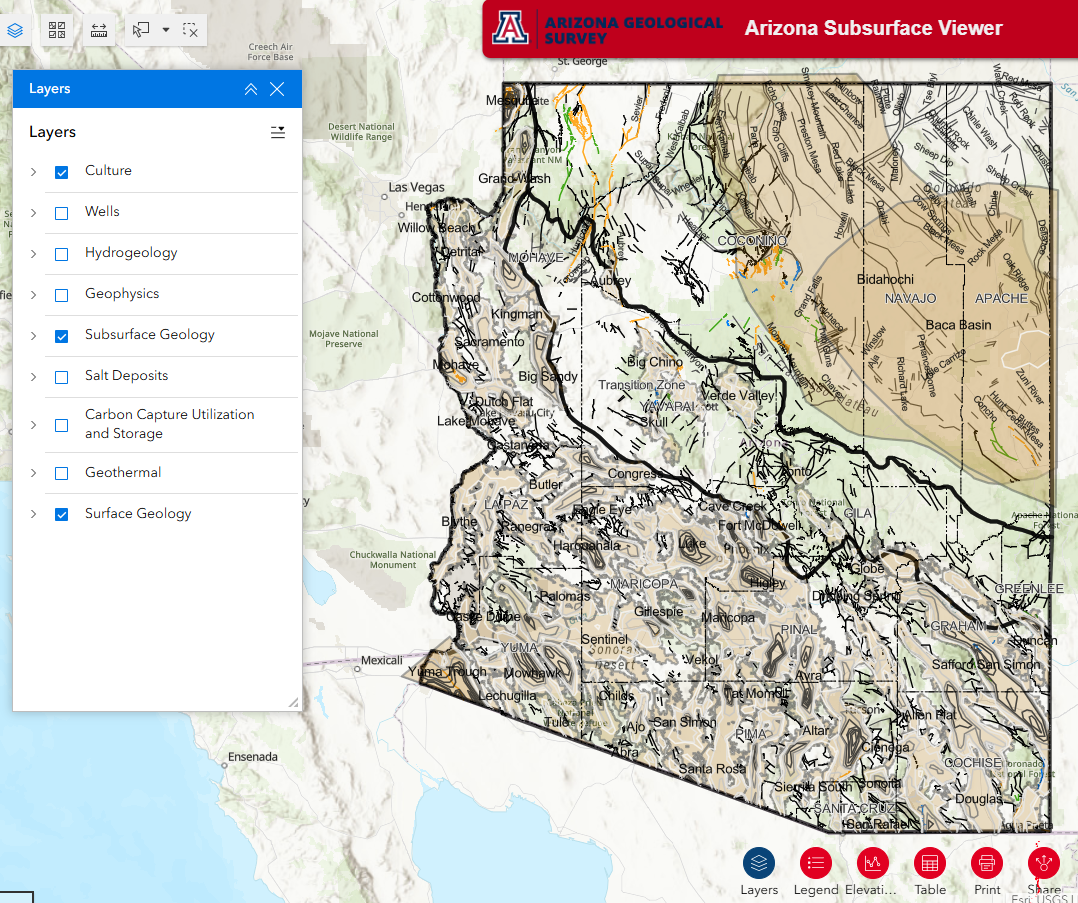Open selection tool options dropdown arrow

pyautogui.click(x=166, y=30)
